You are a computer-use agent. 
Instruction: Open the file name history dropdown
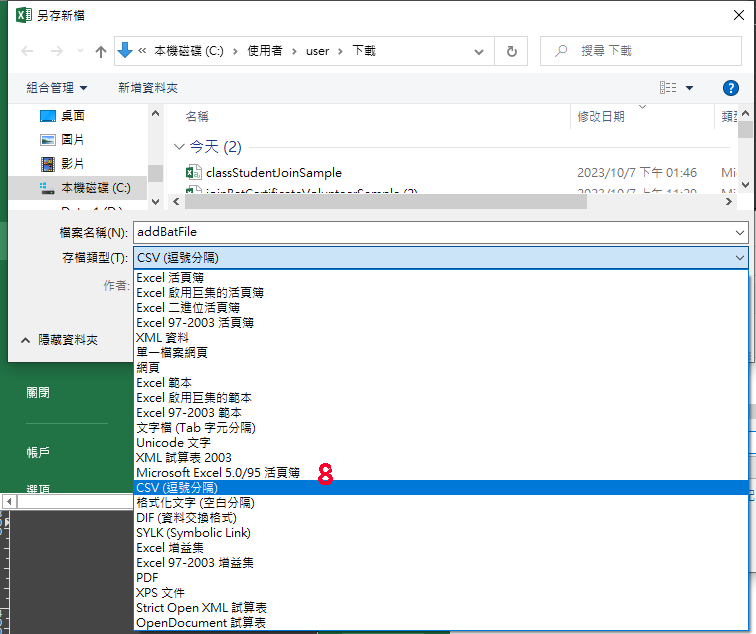[x=740, y=232]
